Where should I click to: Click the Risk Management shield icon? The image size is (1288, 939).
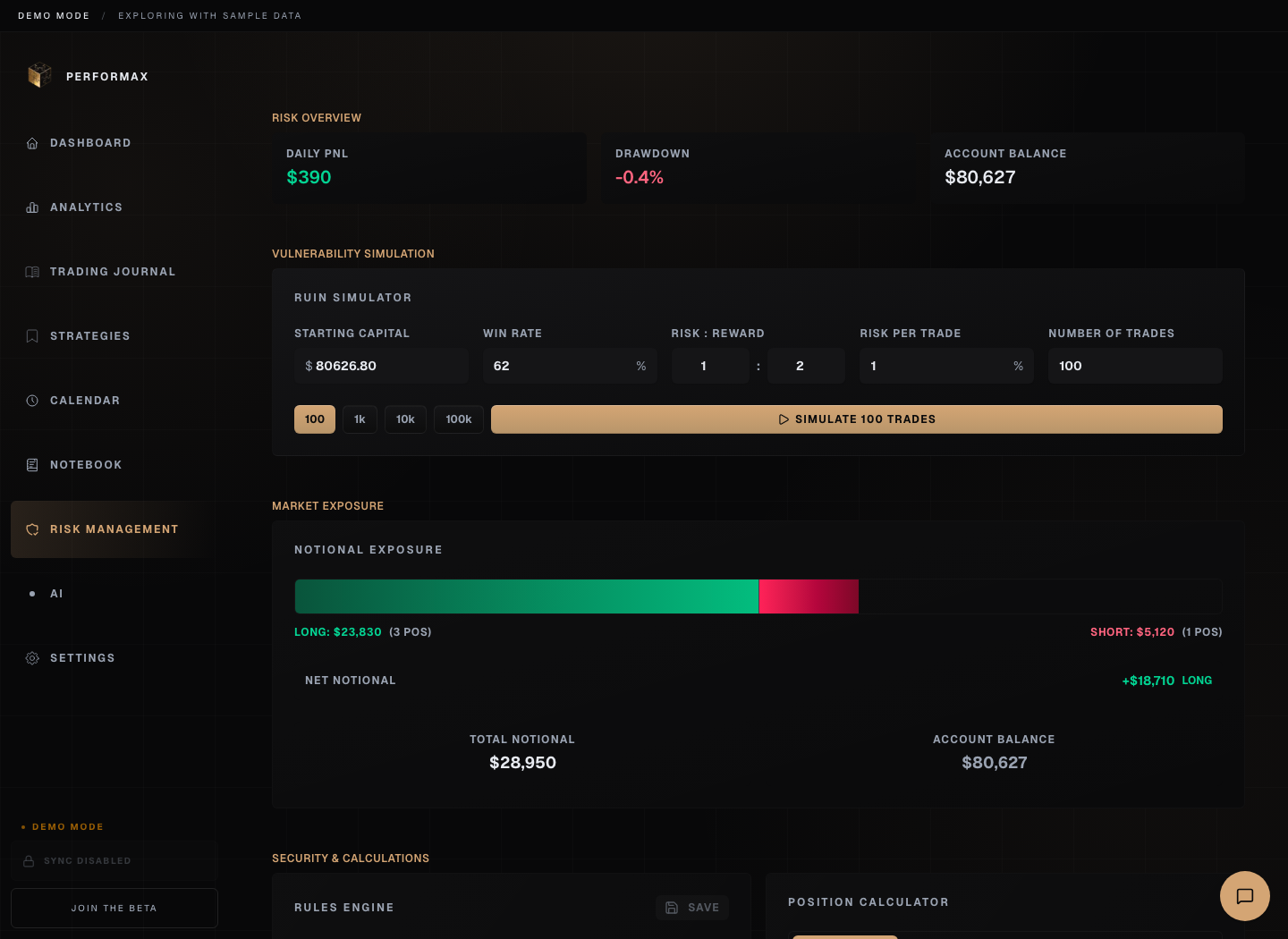[32, 529]
